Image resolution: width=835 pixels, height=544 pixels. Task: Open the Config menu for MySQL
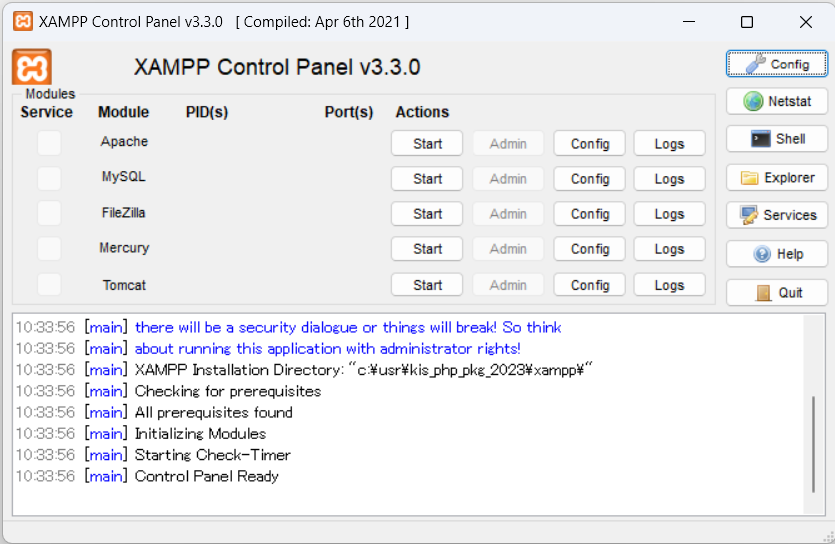590,179
